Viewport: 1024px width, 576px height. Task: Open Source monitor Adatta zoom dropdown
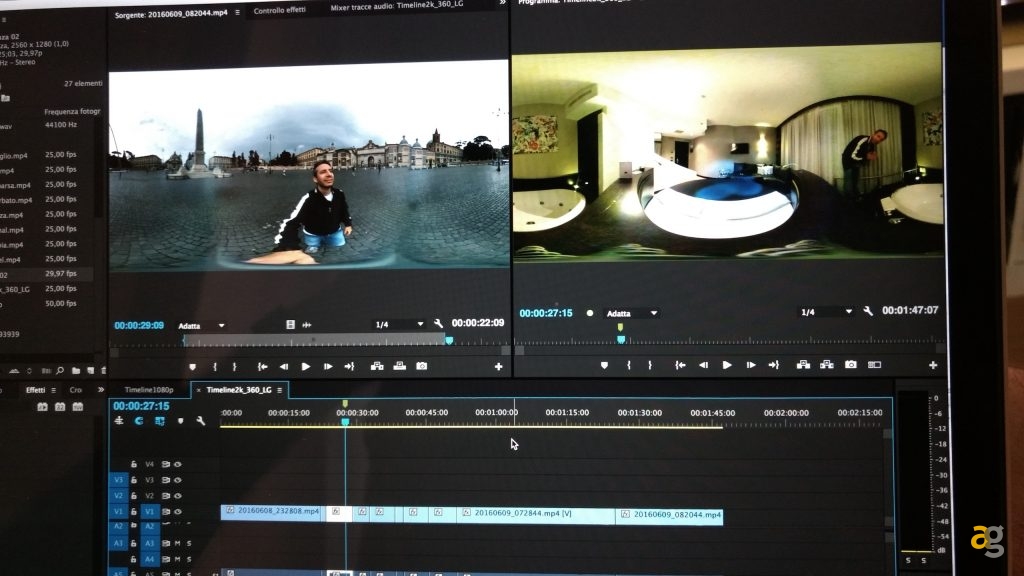202,325
